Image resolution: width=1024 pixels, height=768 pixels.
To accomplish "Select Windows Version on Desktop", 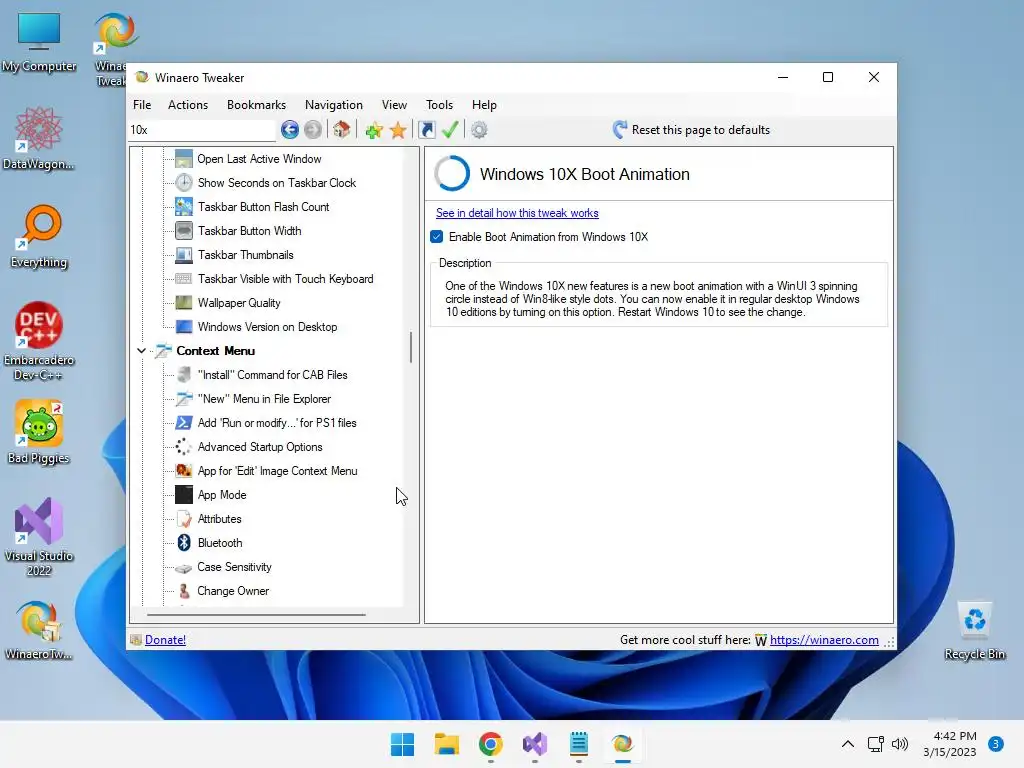I will (x=267, y=327).
